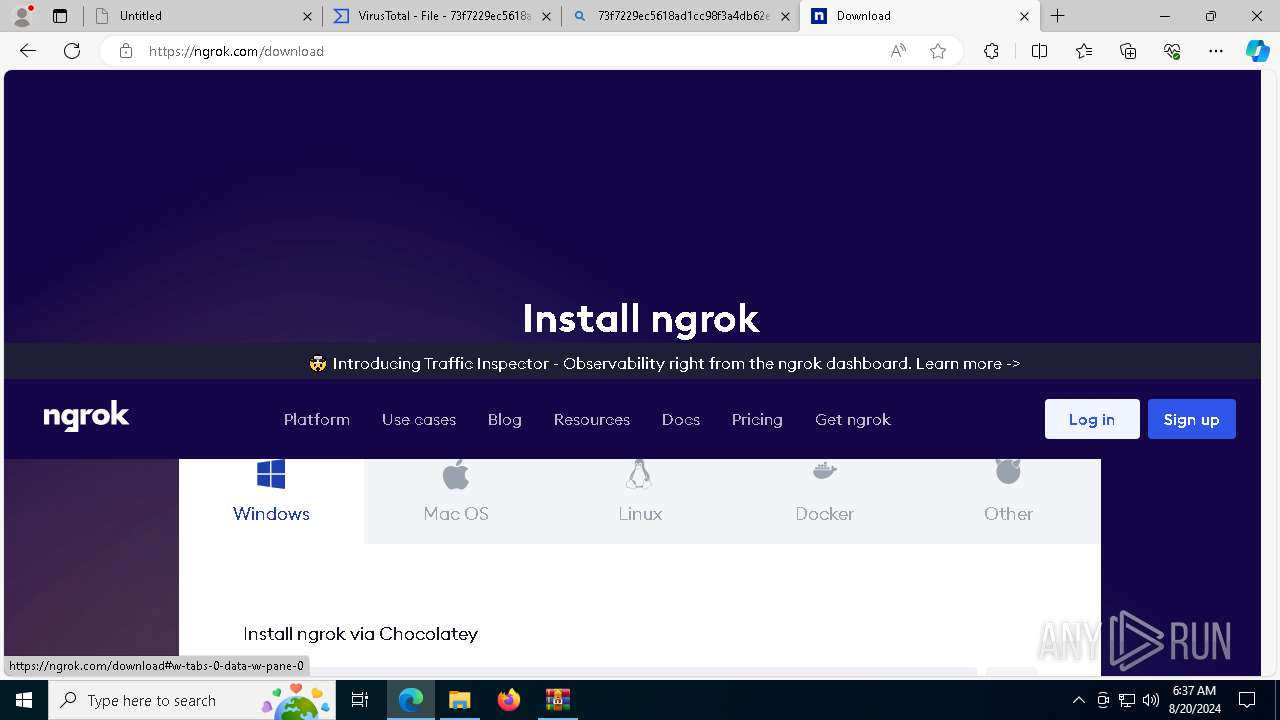The height and width of the screenshot is (720, 1280).
Task: Select the Linux tab label
Action: click(640, 513)
